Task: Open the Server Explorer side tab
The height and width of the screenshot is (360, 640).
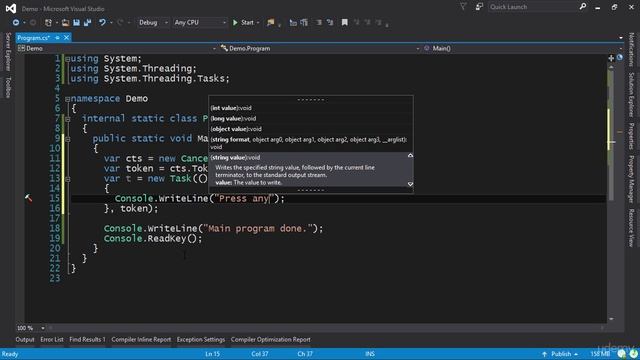Action: 8,51
